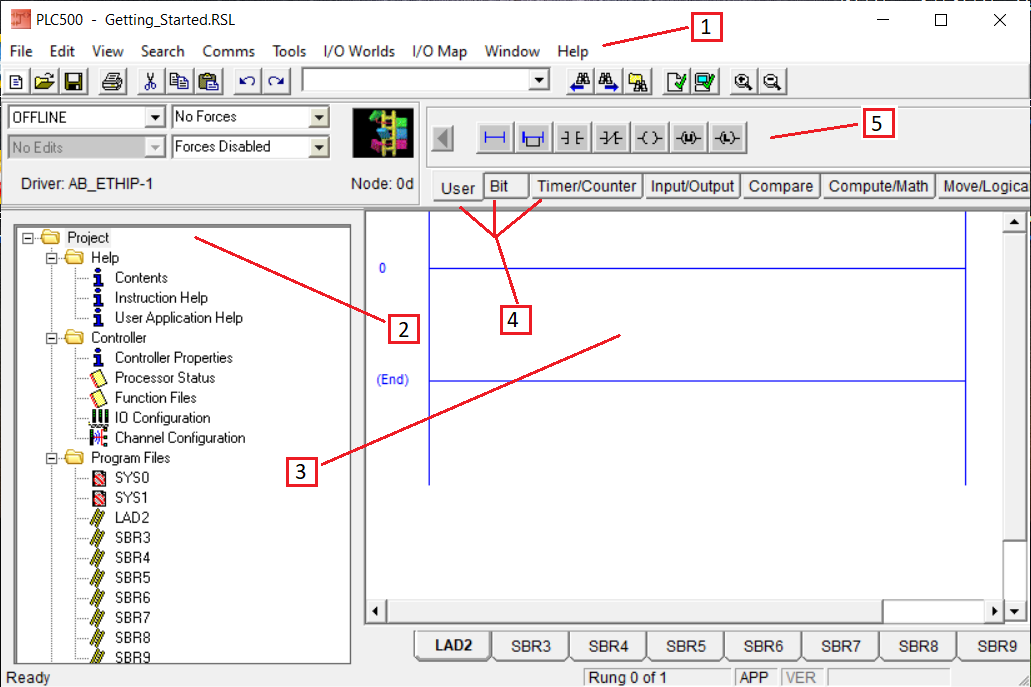Click the Redo arrow icon
Viewport: 1031px width, 687px height.
pos(276,82)
